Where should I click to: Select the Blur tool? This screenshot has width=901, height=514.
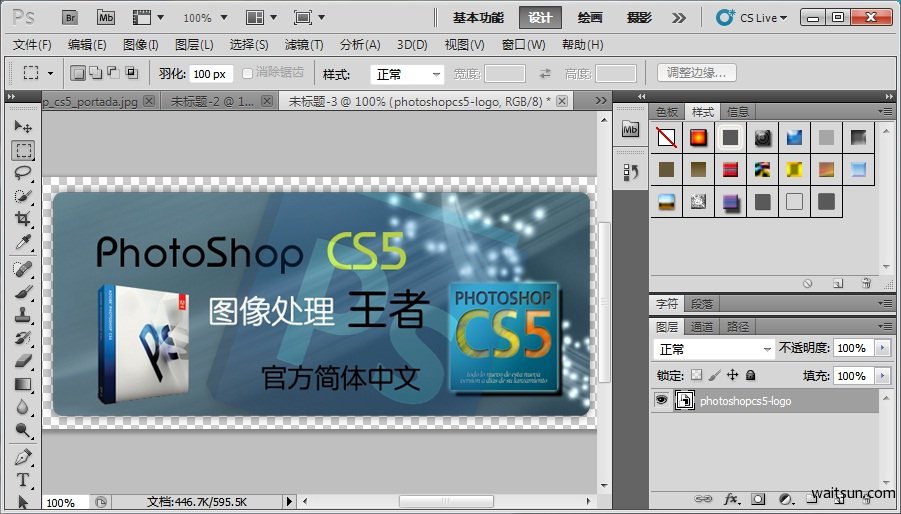point(23,407)
